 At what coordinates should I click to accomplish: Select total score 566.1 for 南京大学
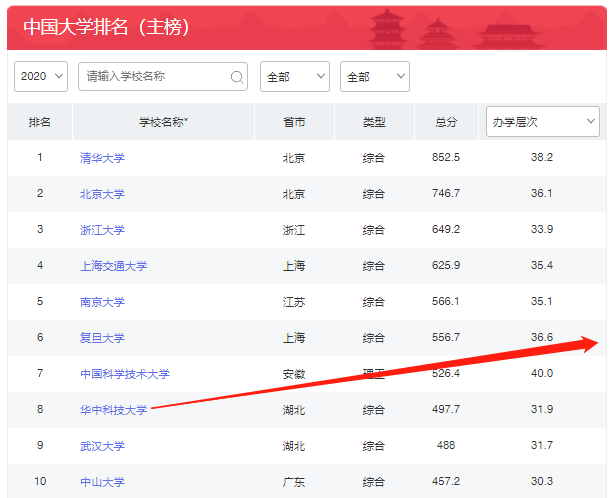point(446,301)
